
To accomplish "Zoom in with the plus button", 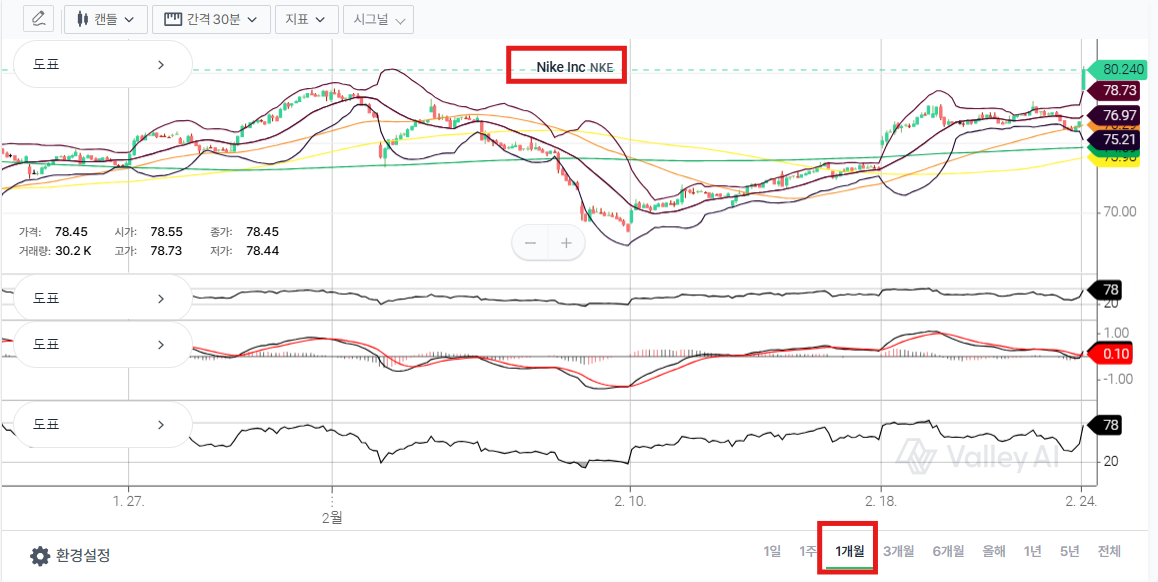I will 566,243.
